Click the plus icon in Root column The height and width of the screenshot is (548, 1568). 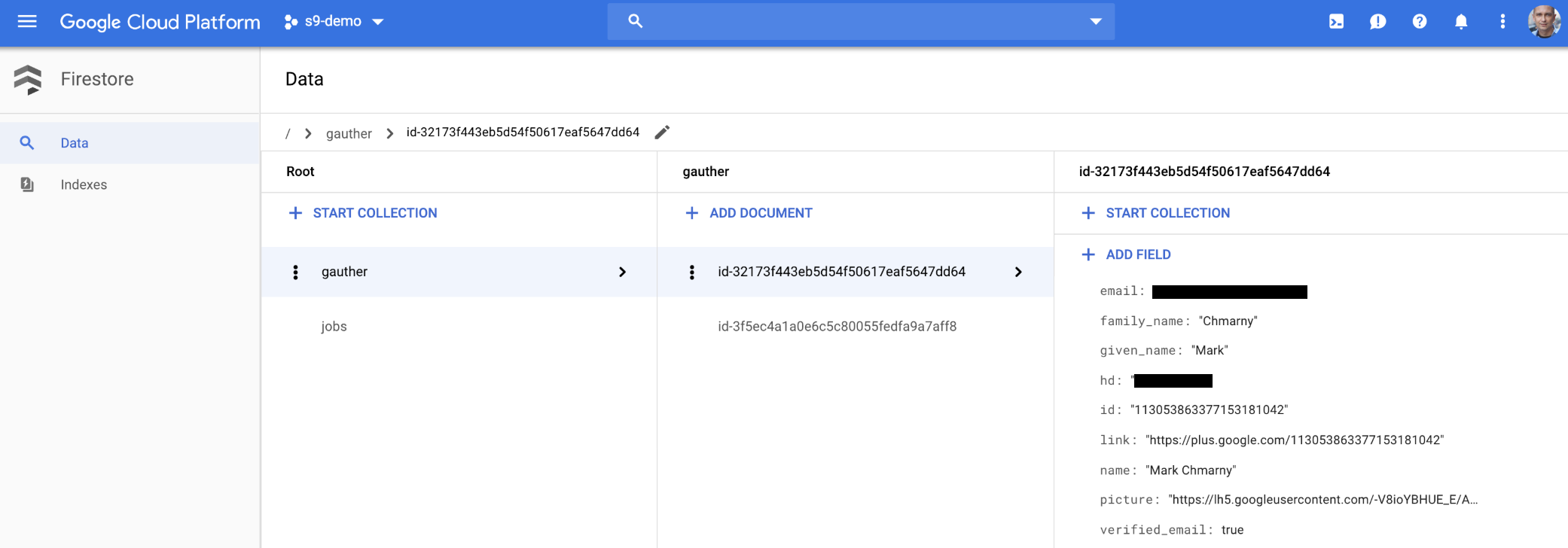[295, 213]
